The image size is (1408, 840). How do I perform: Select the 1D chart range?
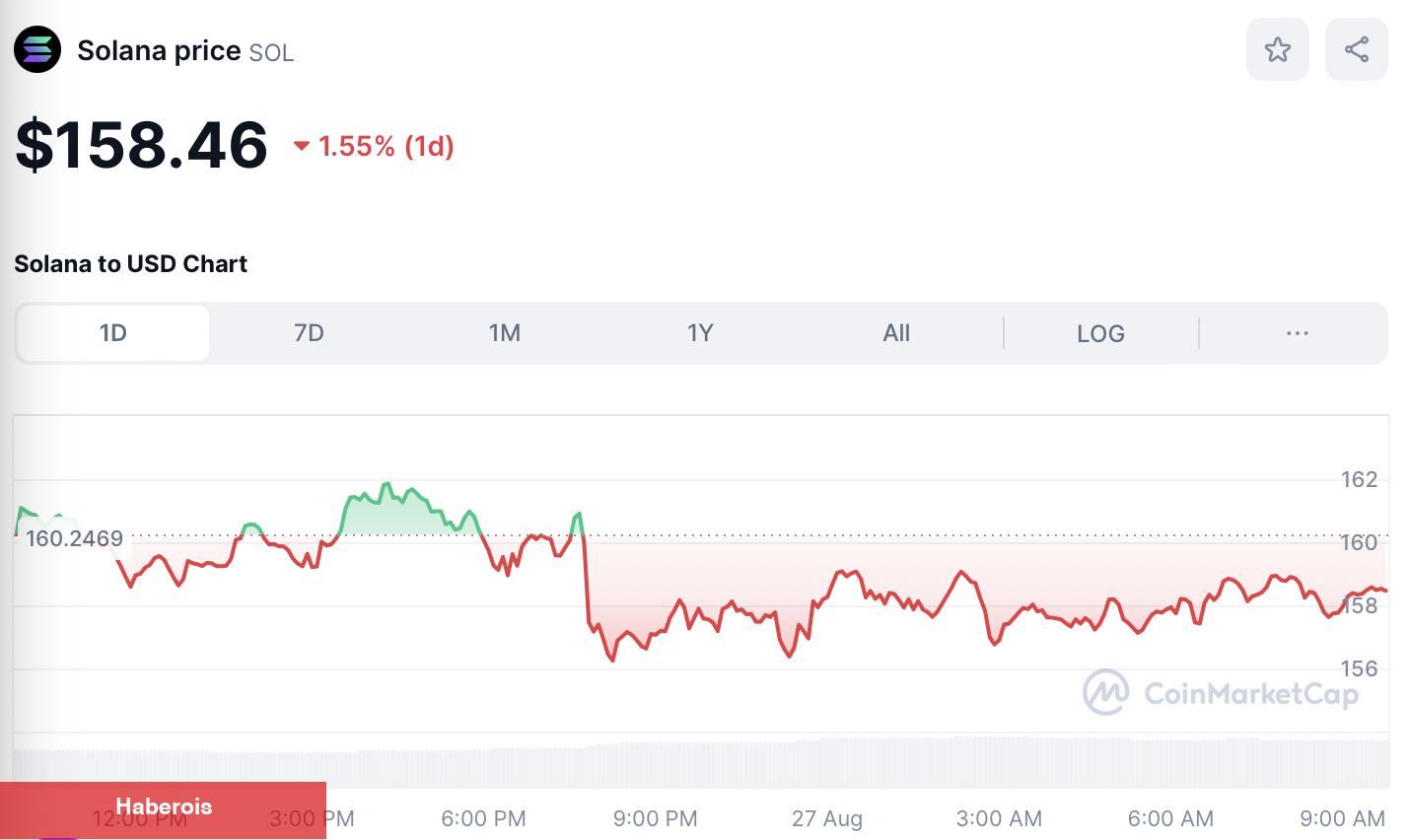tap(113, 333)
